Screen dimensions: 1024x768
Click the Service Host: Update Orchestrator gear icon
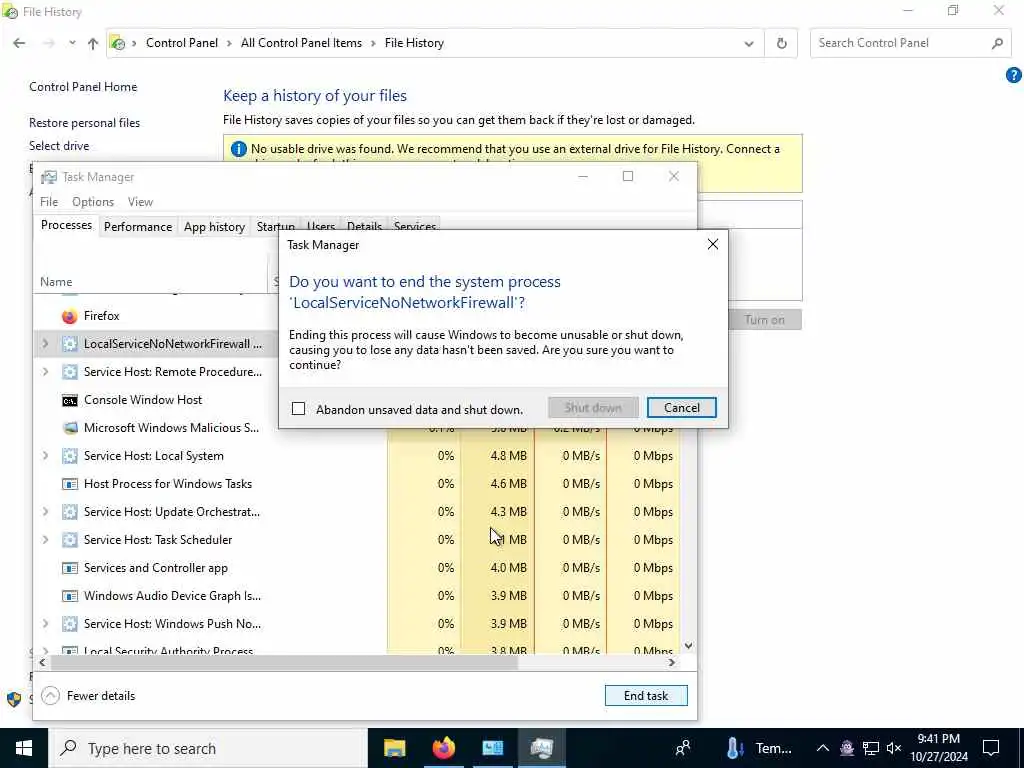pyautogui.click(x=69, y=511)
